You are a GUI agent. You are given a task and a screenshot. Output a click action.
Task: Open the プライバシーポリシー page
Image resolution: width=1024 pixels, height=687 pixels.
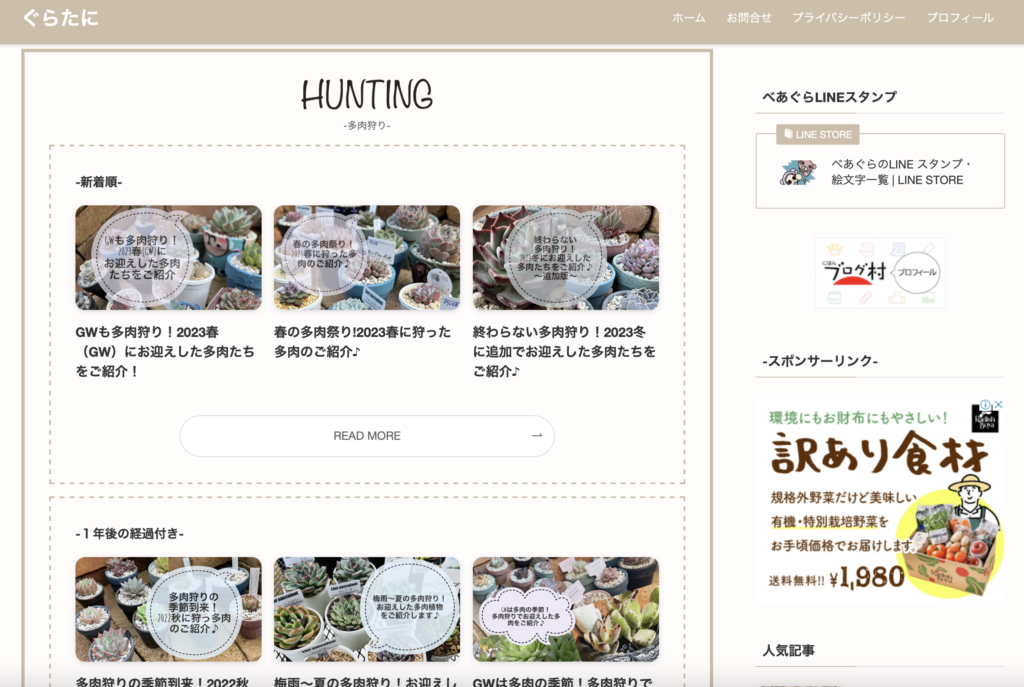[849, 18]
